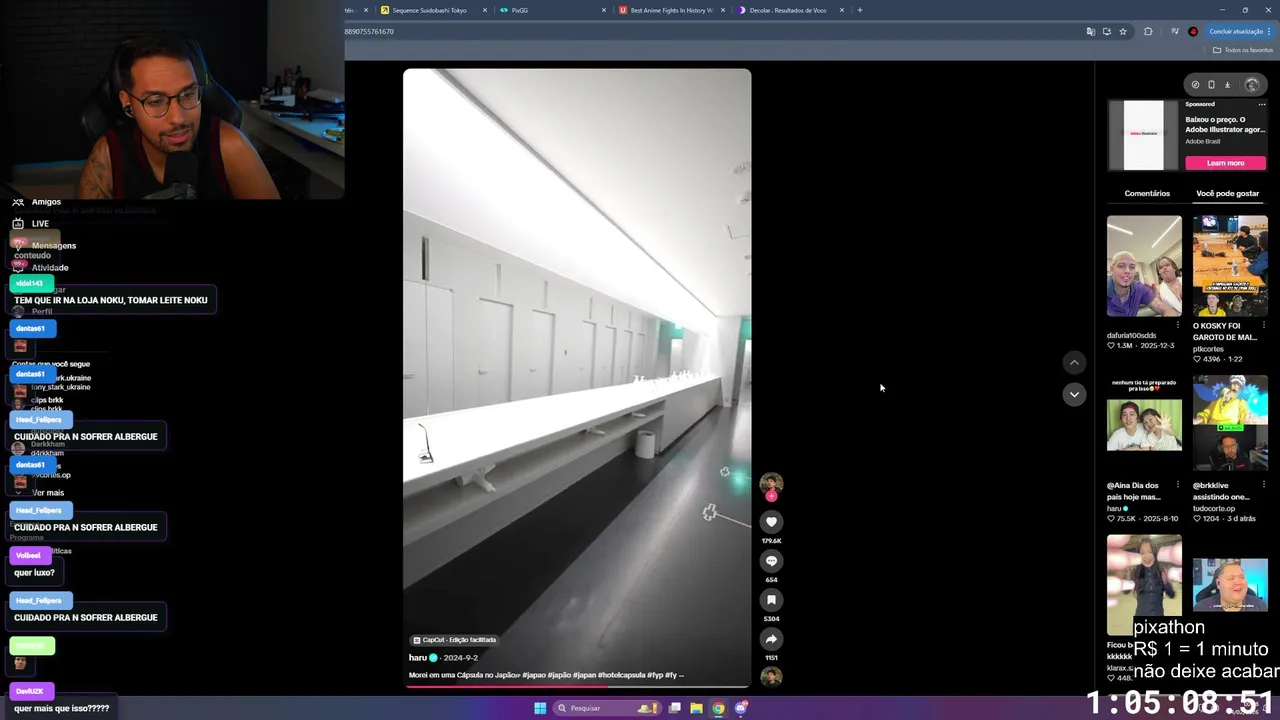Image resolution: width=1280 pixels, height=720 pixels.
Task: Seek on the video progress bar
Action: coord(577,686)
